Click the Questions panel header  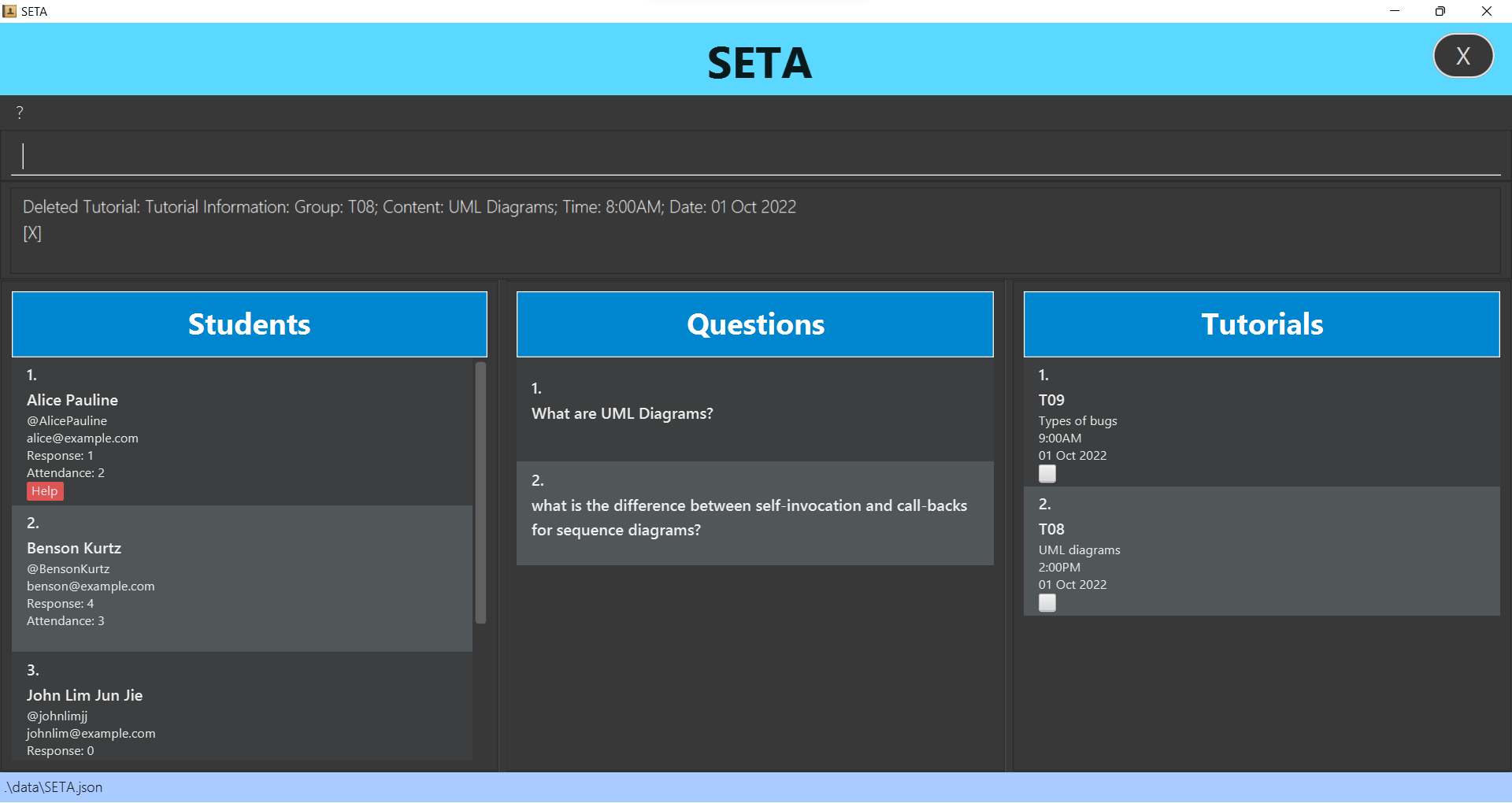(x=755, y=324)
